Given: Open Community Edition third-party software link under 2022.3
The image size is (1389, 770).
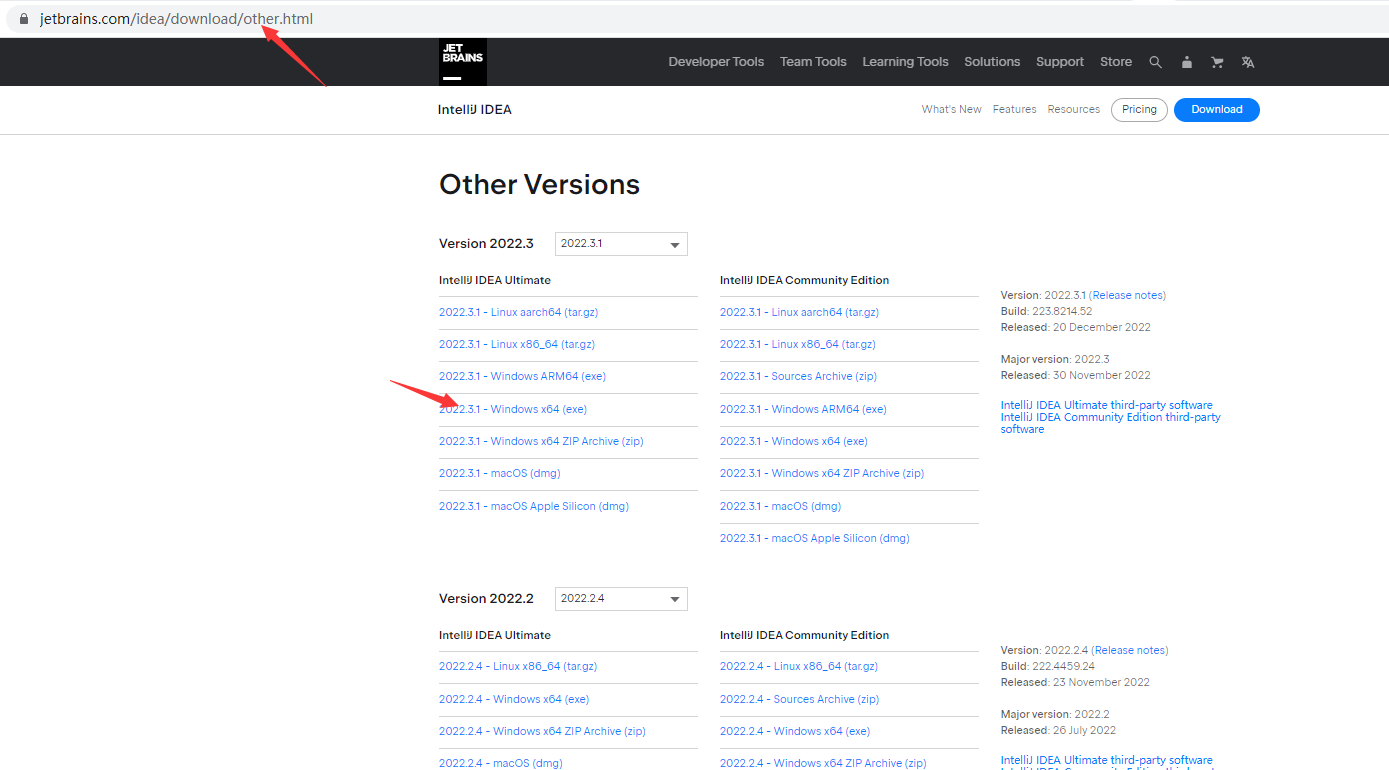Looking at the screenshot, I should click(x=1111, y=423).
